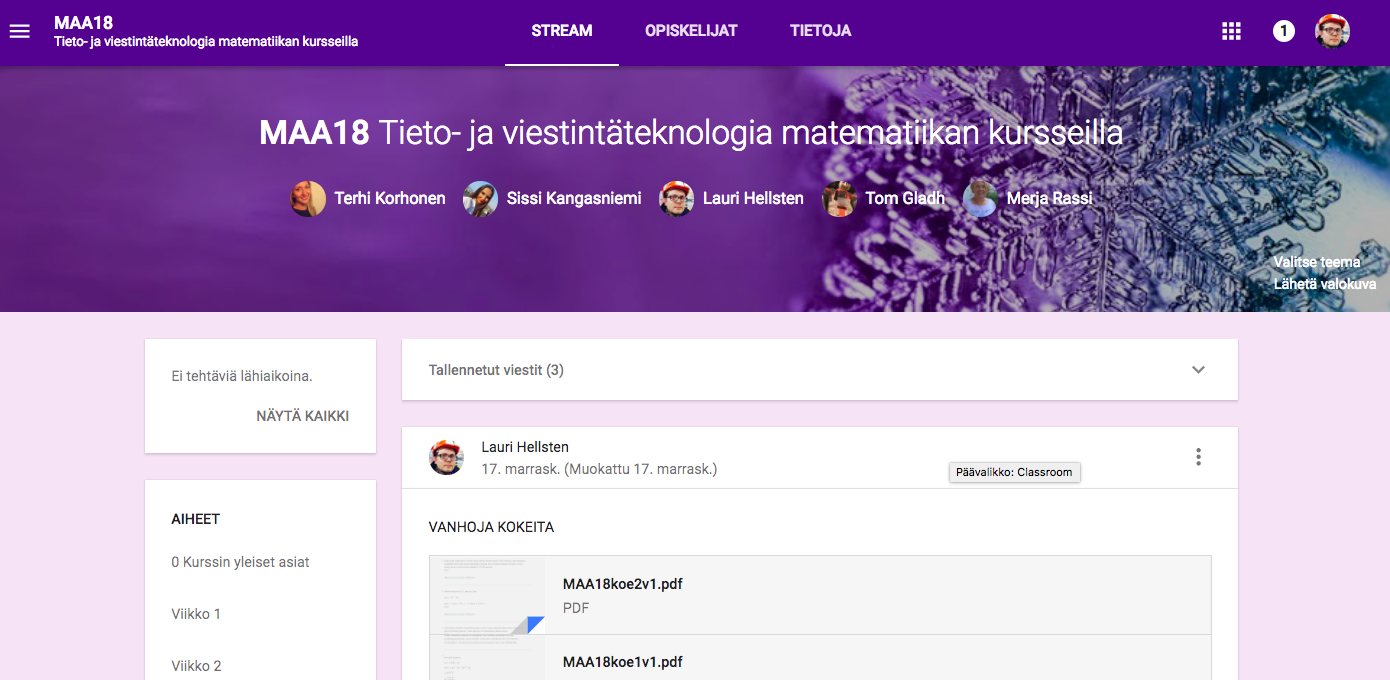Viewport: 1390px width, 680px height.
Task: Click Tom Gladh's avatar in banner
Action: point(840,199)
